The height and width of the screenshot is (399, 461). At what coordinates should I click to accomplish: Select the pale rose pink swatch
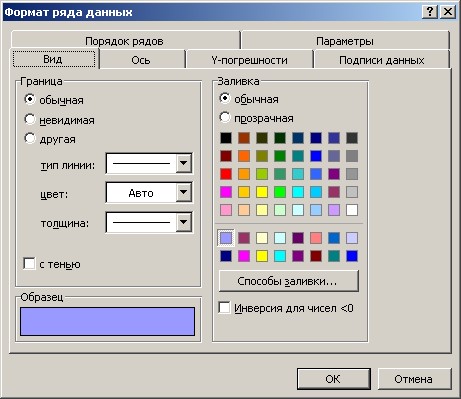coord(226,210)
